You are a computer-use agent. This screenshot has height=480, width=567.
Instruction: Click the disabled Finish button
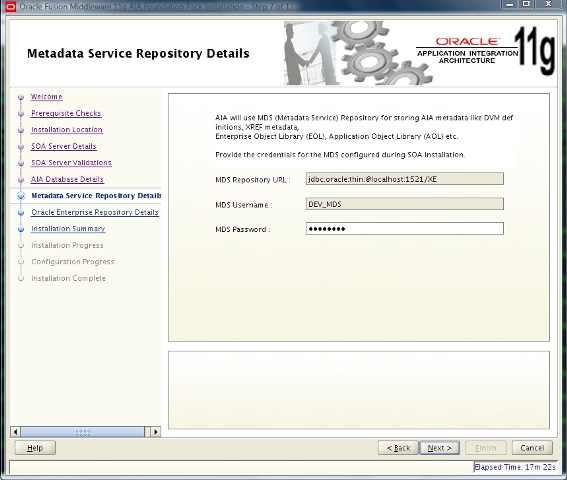click(x=486, y=448)
